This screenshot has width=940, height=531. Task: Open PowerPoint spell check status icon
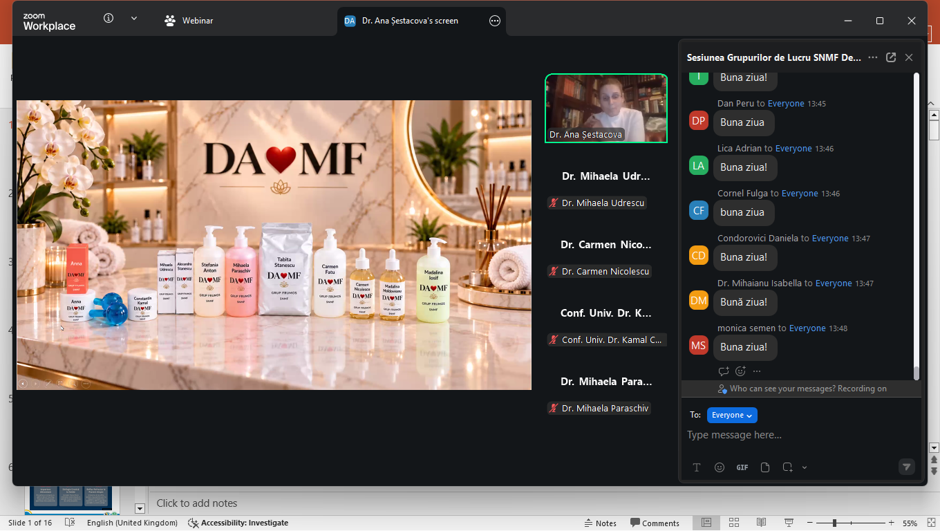coord(70,523)
